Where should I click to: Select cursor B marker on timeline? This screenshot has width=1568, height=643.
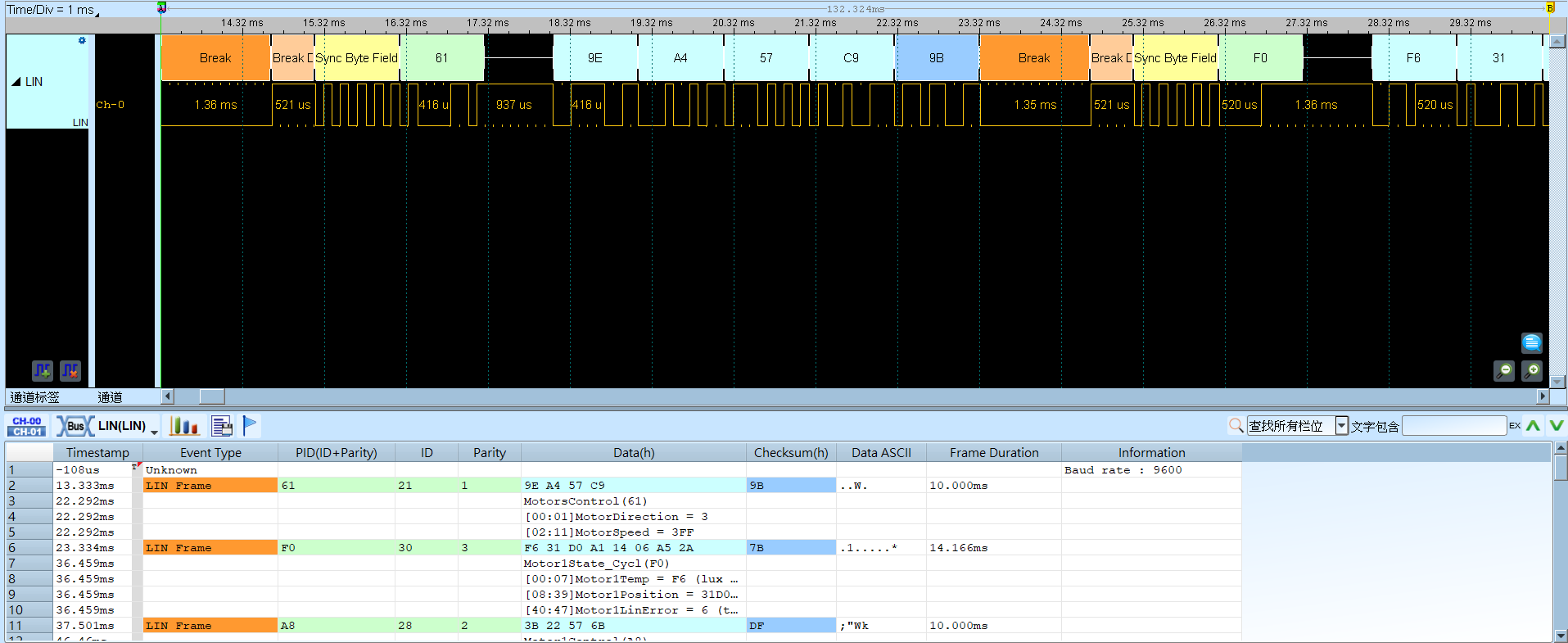[x=1549, y=7]
